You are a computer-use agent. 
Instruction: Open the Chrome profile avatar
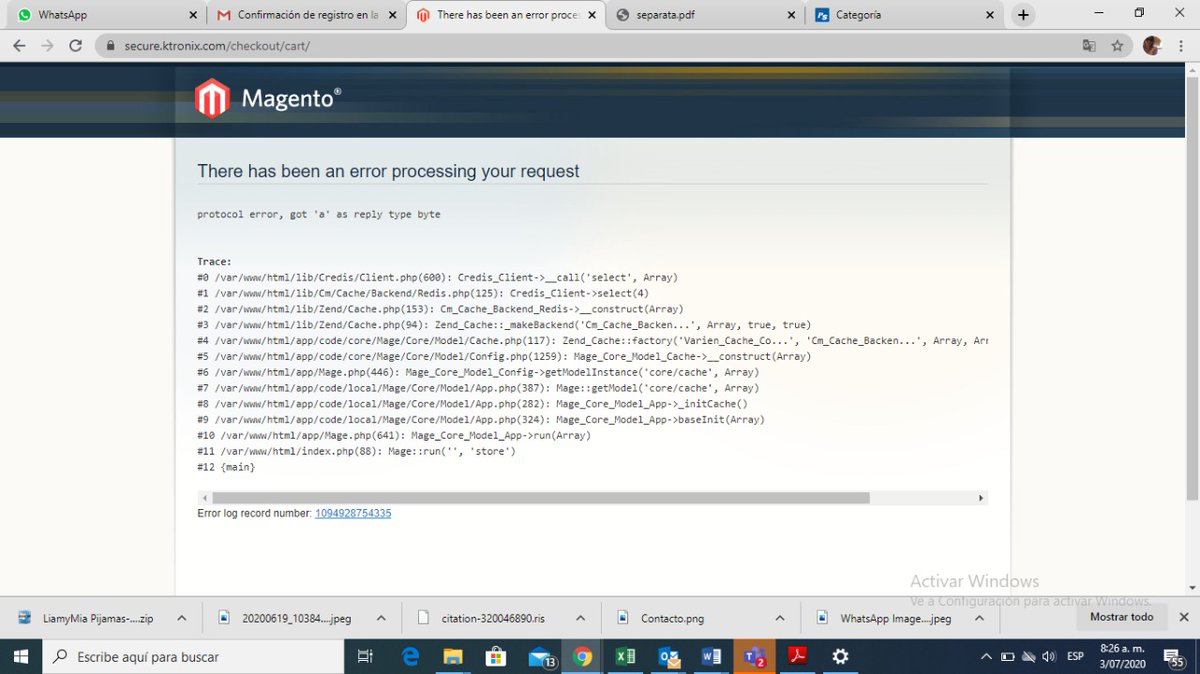[x=1152, y=46]
